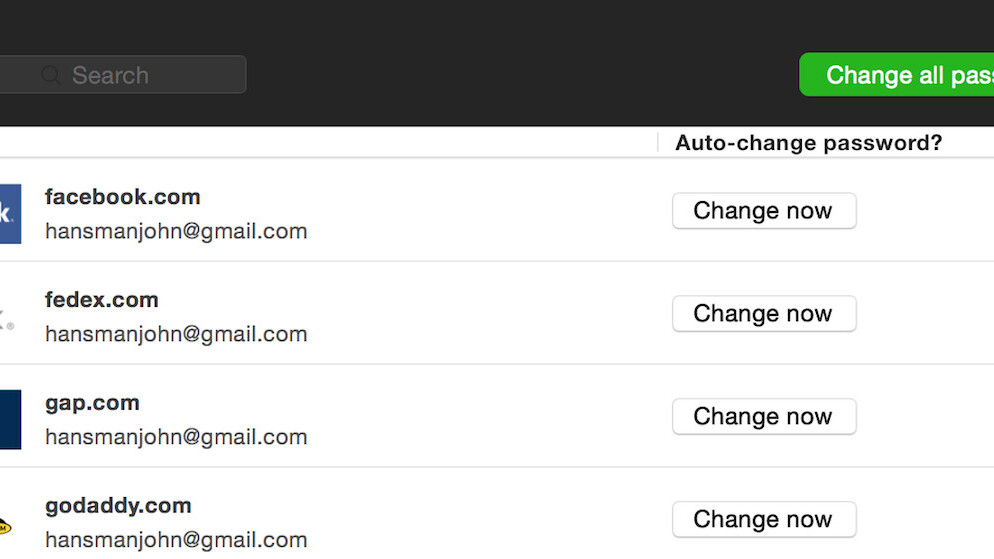
Task: Click the email under fedex.com
Action: pos(176,335)
